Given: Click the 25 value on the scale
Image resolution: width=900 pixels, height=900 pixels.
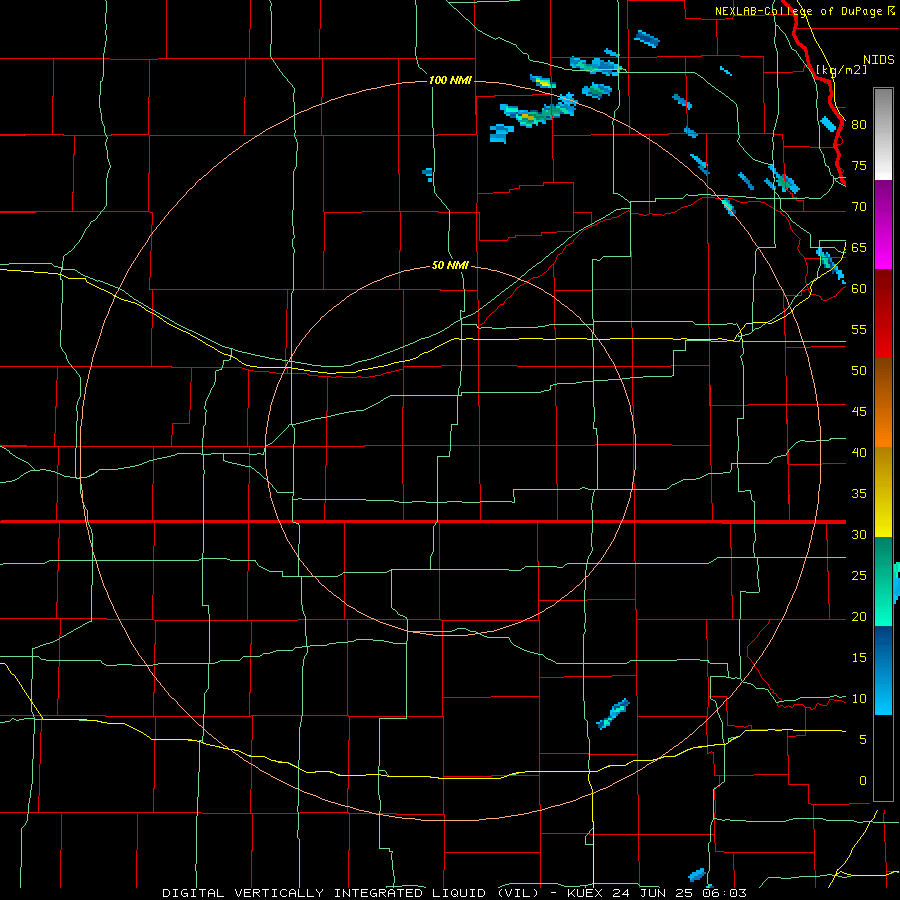Looking at the screenshot, I should click(x=859, y=576).
